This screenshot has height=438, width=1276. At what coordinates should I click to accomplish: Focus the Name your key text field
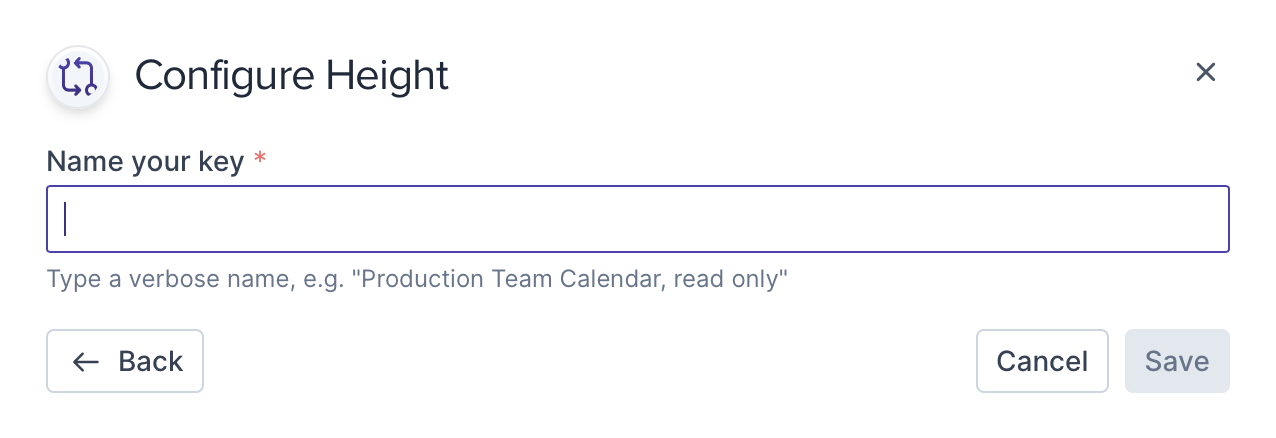point(638,219)
